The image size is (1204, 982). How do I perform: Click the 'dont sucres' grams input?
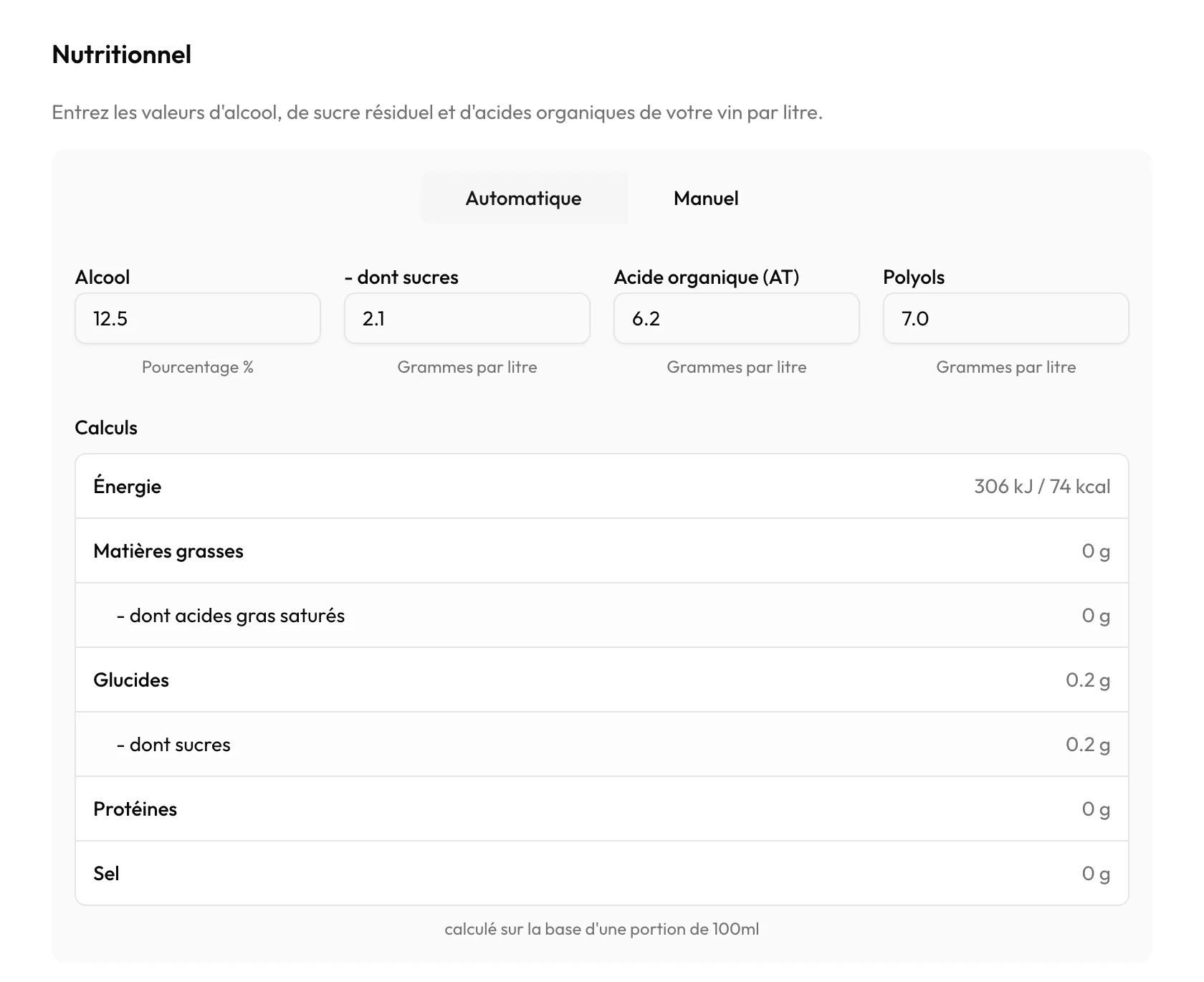467,318
